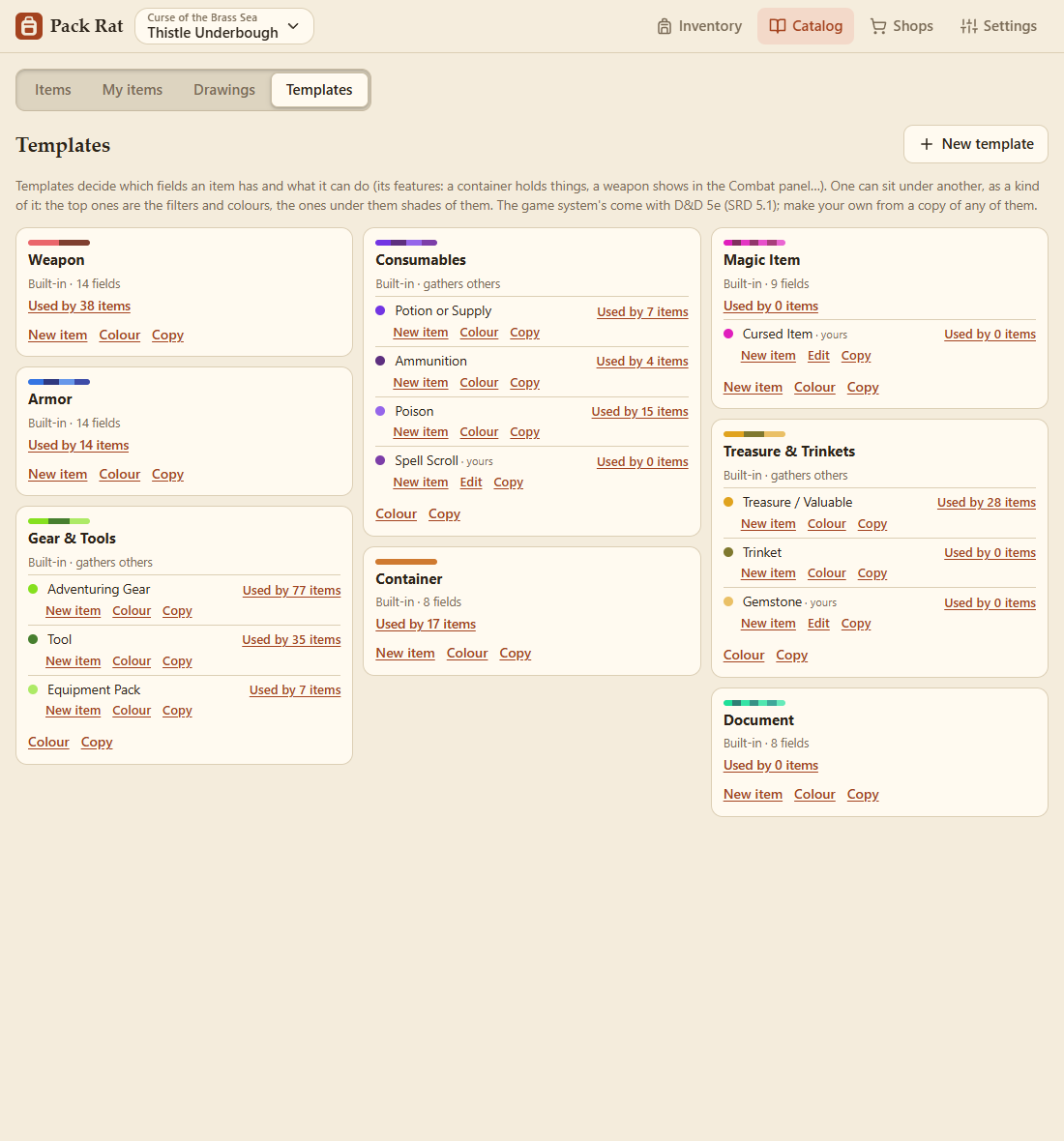The image size is (1064, 1141).
Task: Click the Settings sliders icon
Action: pos(968,26)
